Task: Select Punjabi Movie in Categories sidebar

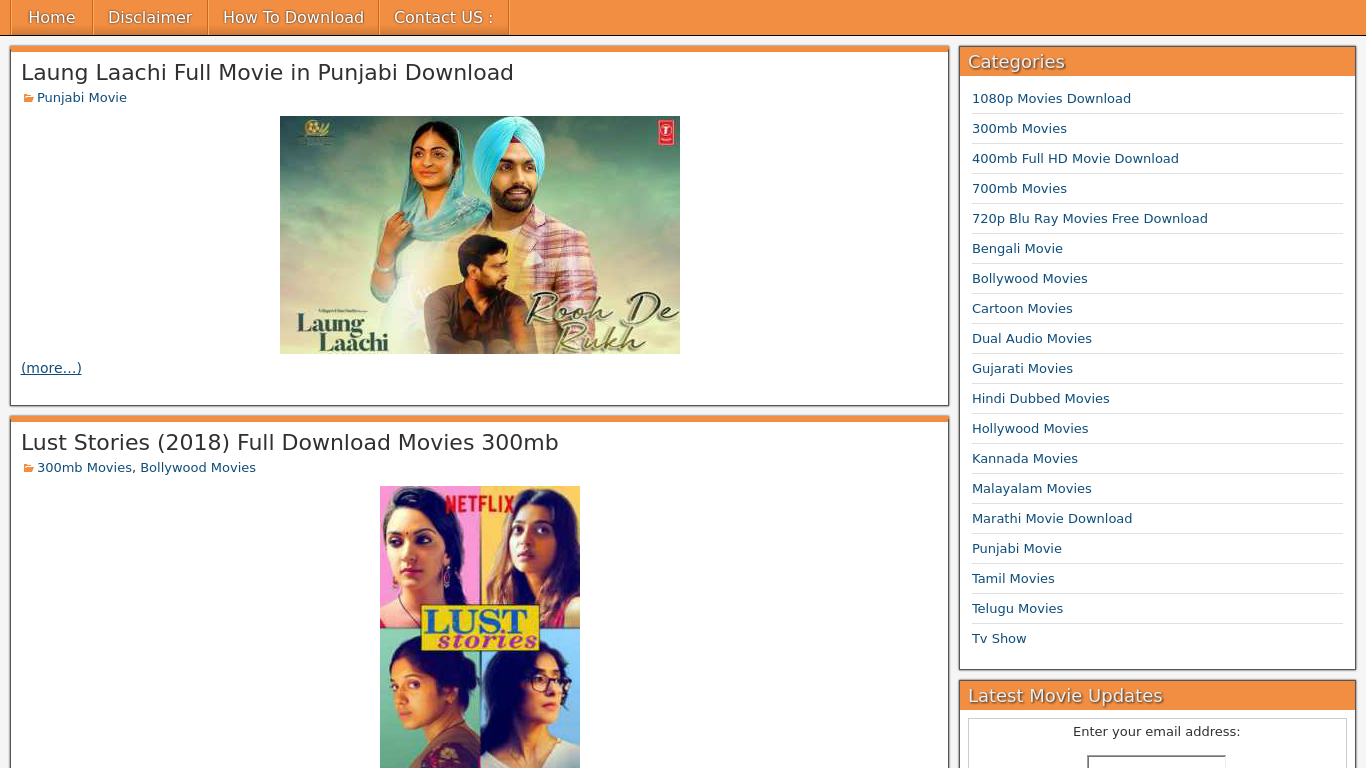Action: [1017, 548]
